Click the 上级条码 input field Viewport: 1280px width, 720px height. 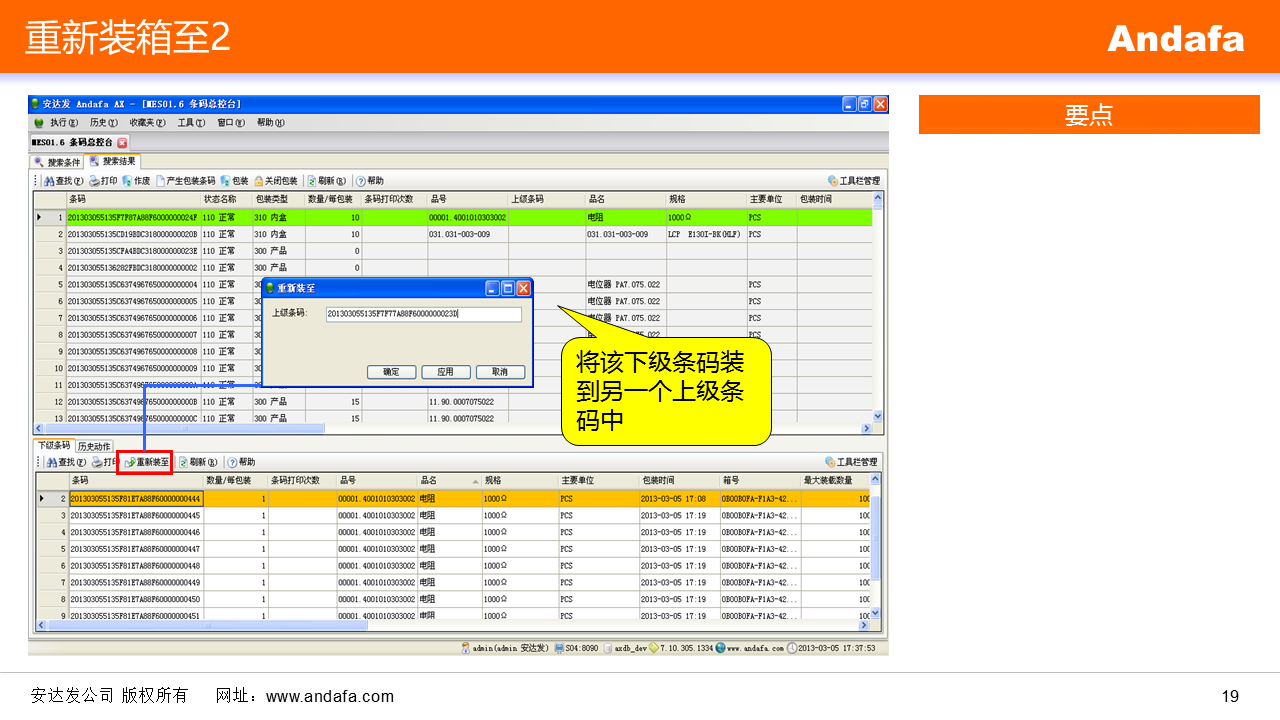tap(423, 314)
